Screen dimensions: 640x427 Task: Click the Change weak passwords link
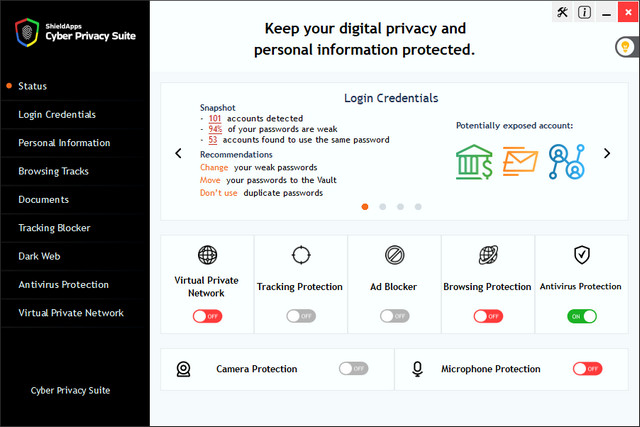[x=214, y=167]
